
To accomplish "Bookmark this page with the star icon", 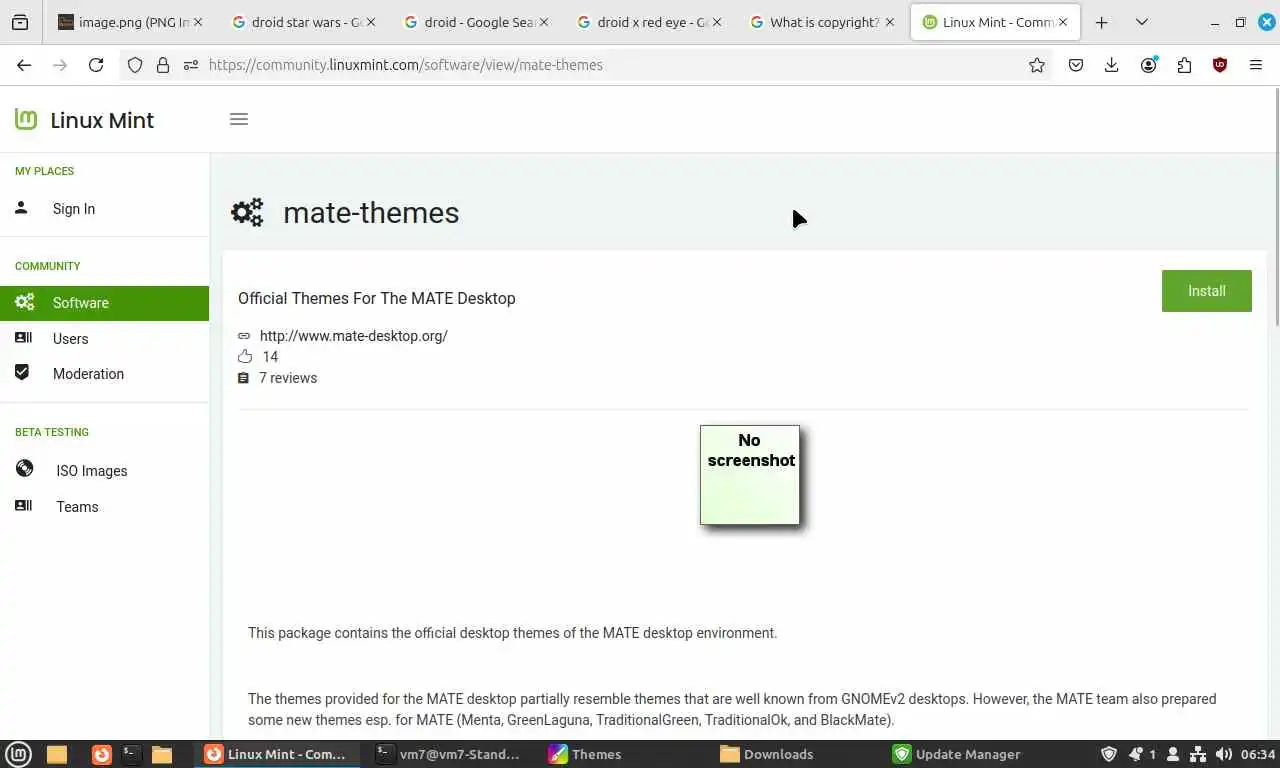I will pyautogui.click(x=1037, y=65).
